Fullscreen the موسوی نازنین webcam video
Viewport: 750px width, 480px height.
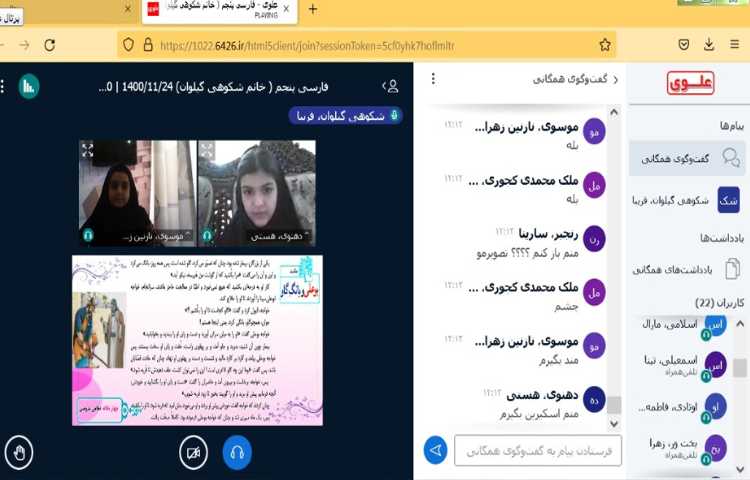pyautogui.click(x=88, y=150)
